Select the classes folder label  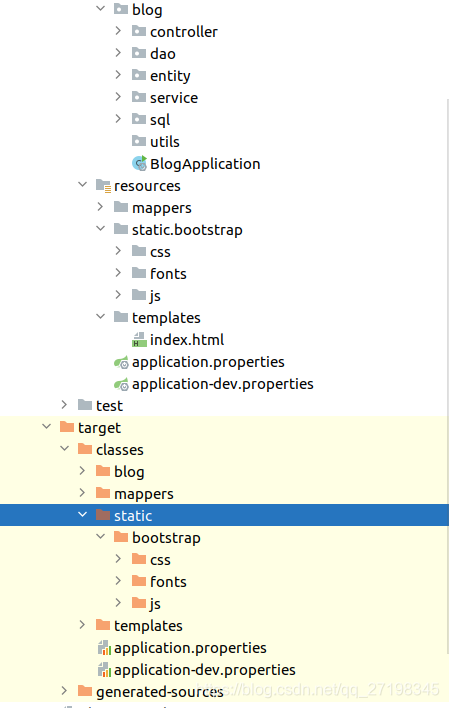pyautogui.click(x=120, y=450)
